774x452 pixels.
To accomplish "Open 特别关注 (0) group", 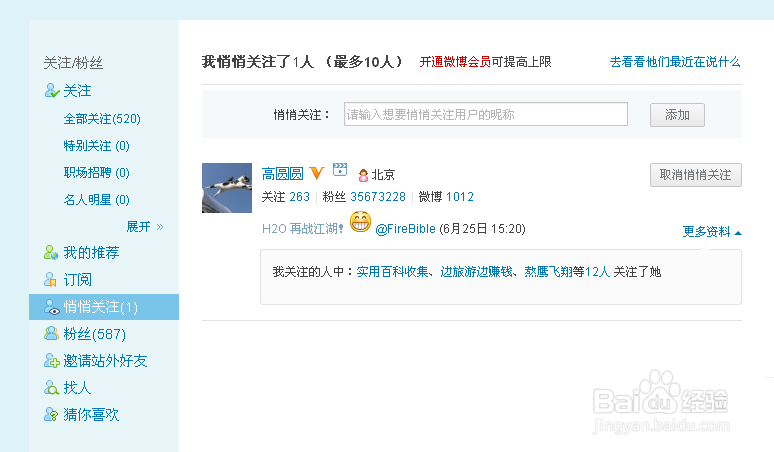I will click(x=96, y=146).
